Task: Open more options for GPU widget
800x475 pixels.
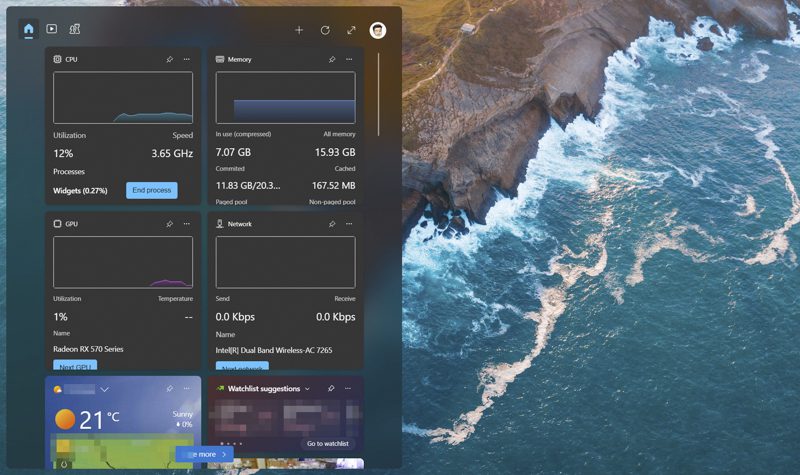Action: click(x=187, y=223)
